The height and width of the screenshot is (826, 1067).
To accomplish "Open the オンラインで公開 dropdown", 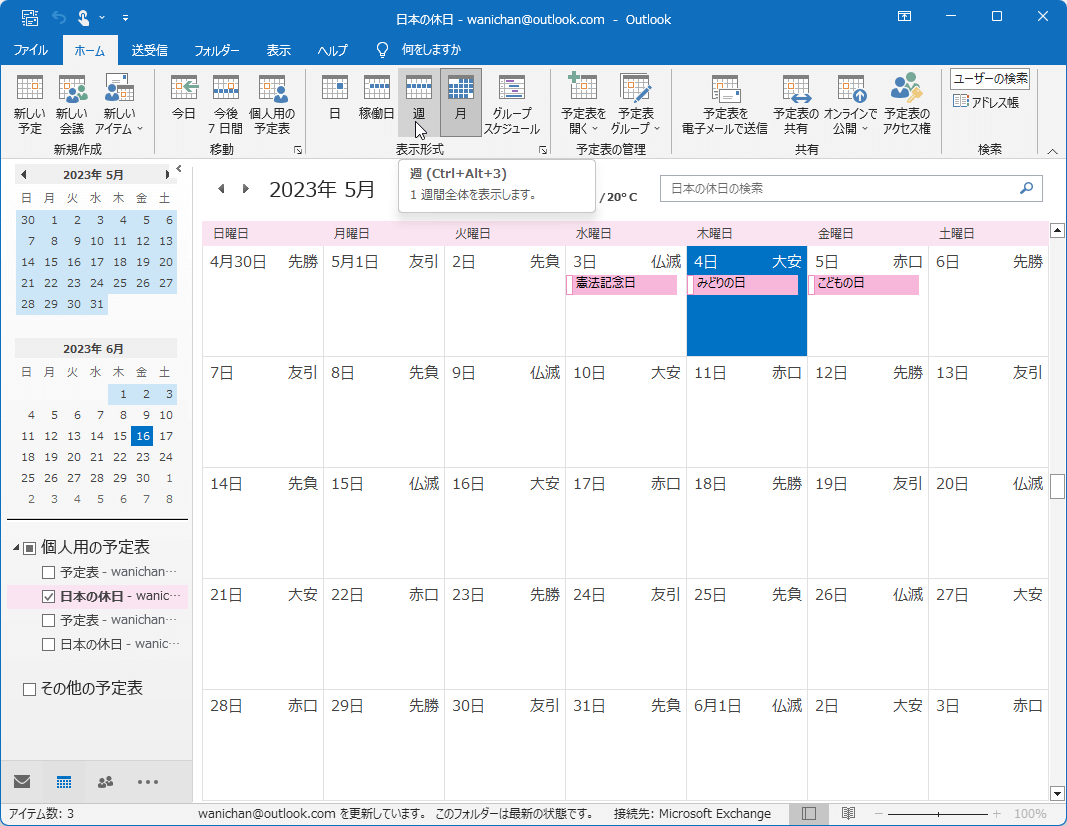I will click(850, 104).
